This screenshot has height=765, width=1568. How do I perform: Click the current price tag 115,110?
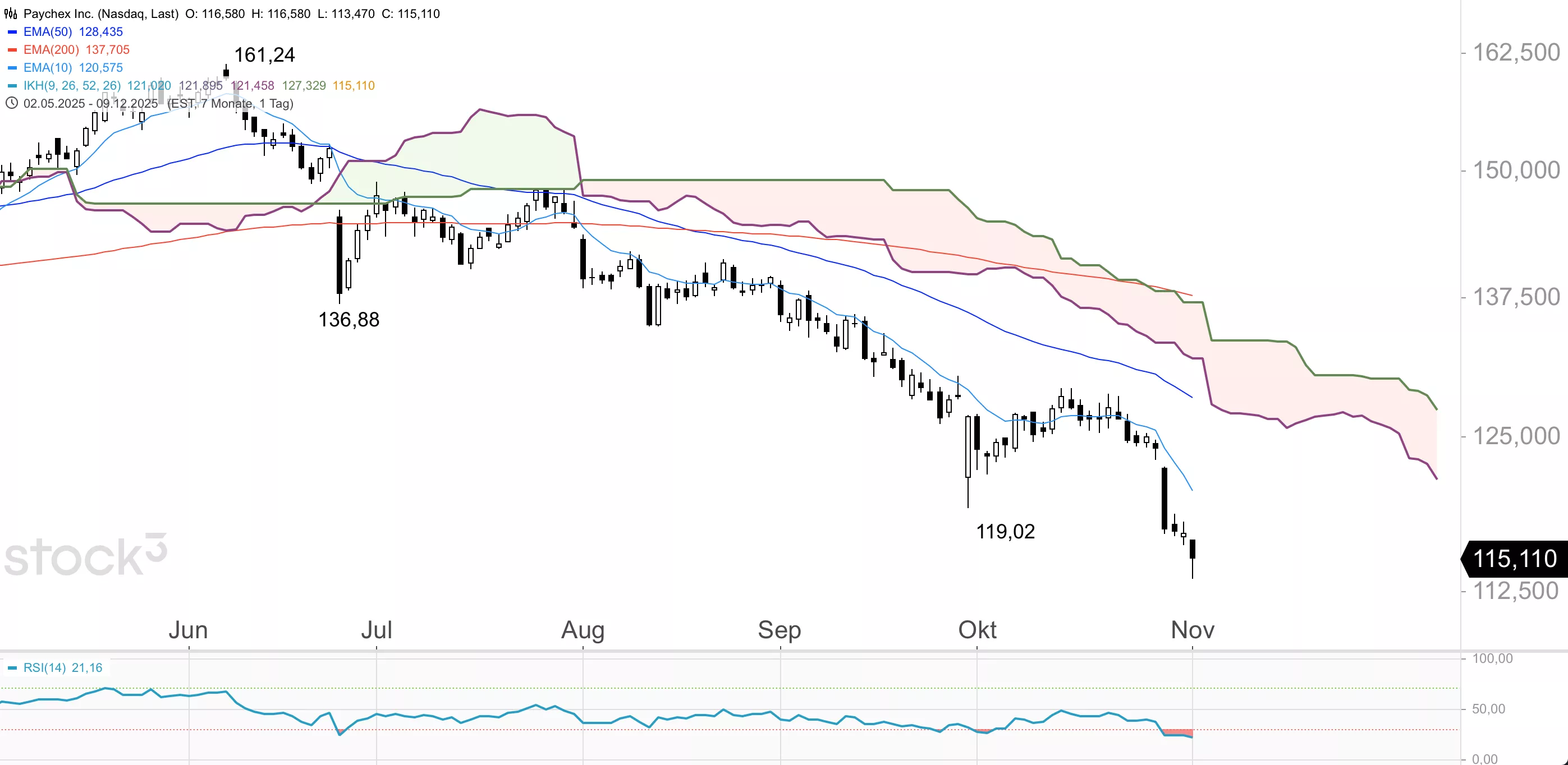tap(1515, 558)
